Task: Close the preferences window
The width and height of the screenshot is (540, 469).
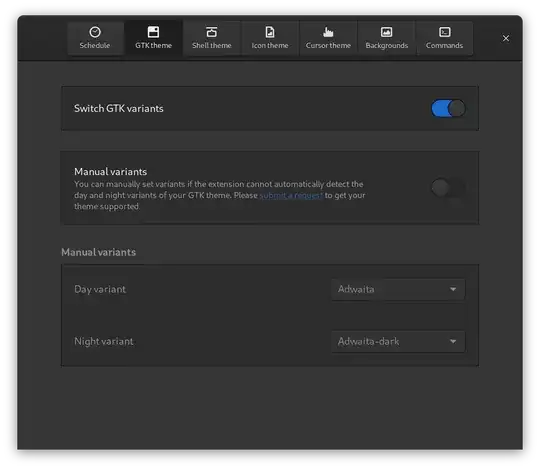Action: 506,38
